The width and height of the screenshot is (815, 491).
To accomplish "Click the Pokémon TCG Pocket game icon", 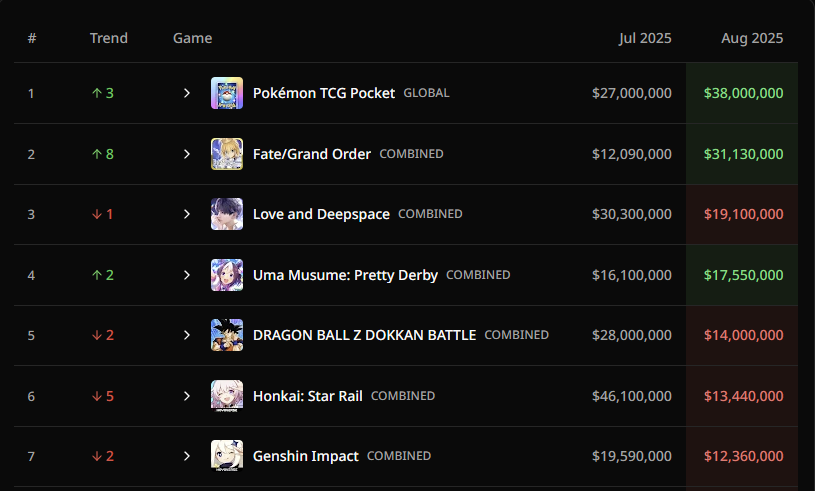I will [x=227, y=93].
